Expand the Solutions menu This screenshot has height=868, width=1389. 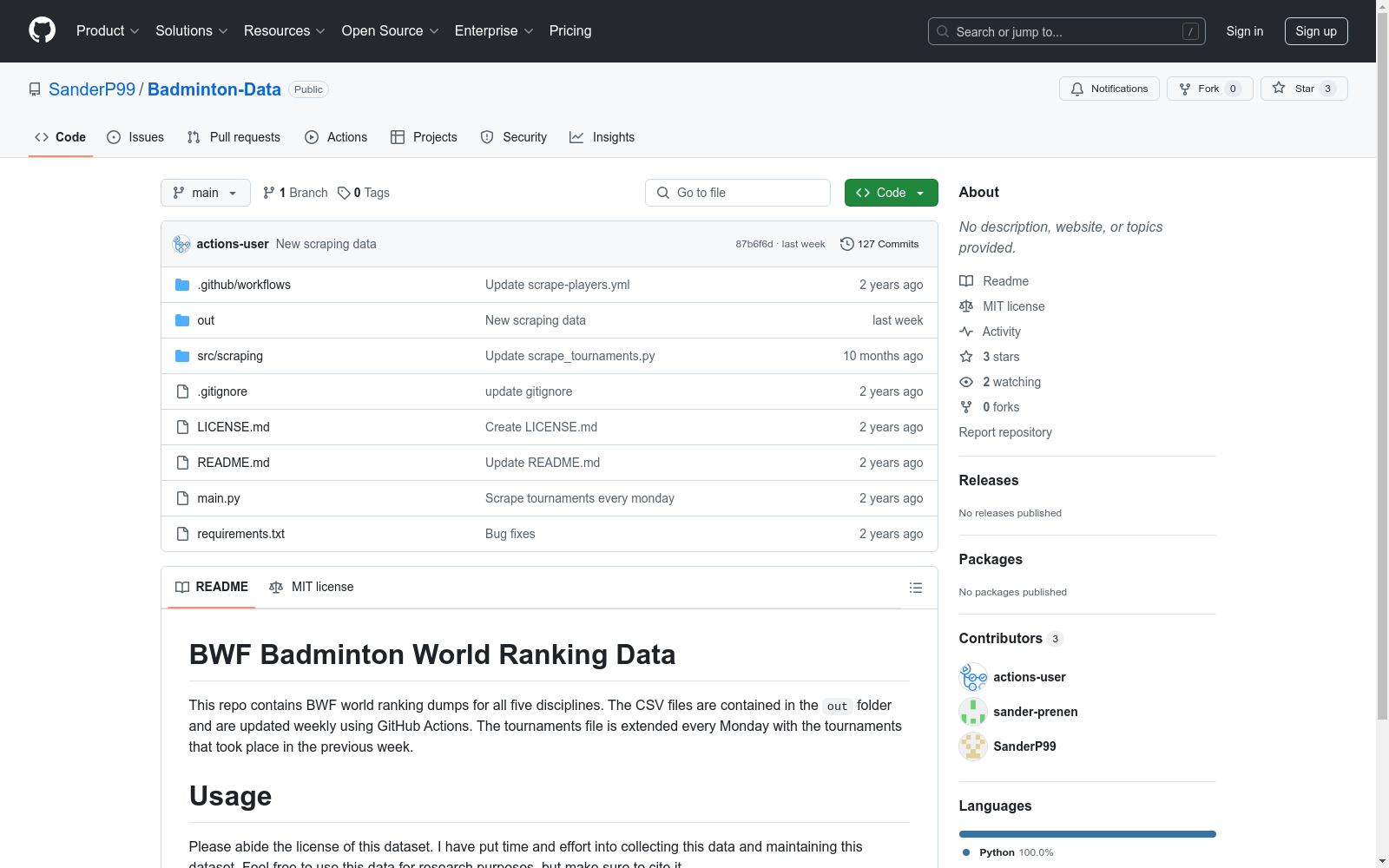(192, 31)
